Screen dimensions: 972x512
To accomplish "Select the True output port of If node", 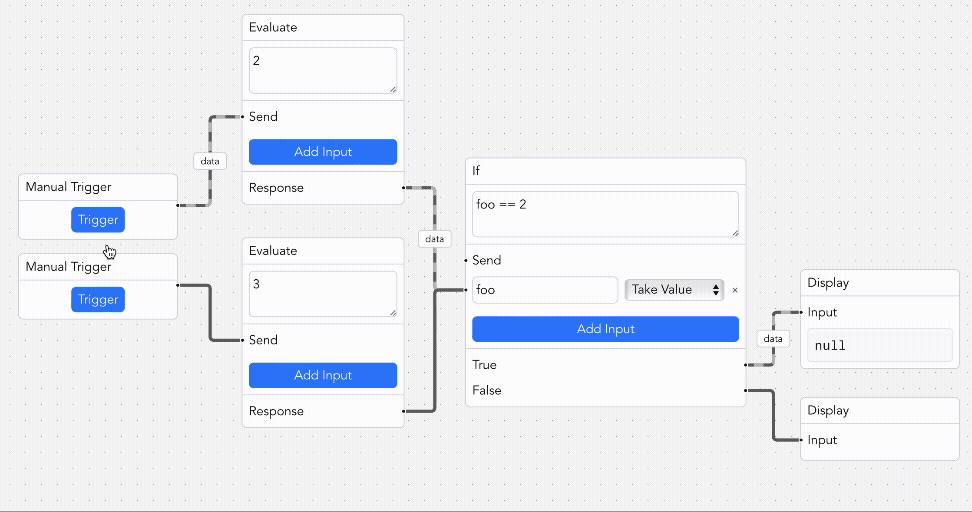I will coord(746,365).
